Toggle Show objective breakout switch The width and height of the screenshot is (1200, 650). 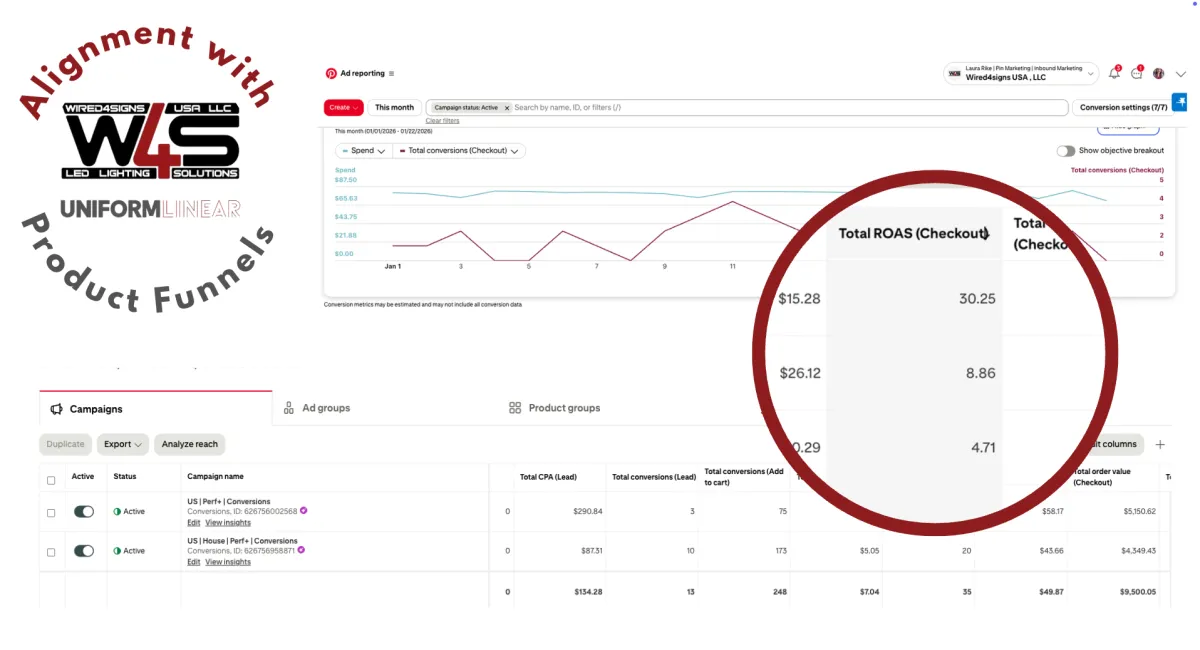1065,151
